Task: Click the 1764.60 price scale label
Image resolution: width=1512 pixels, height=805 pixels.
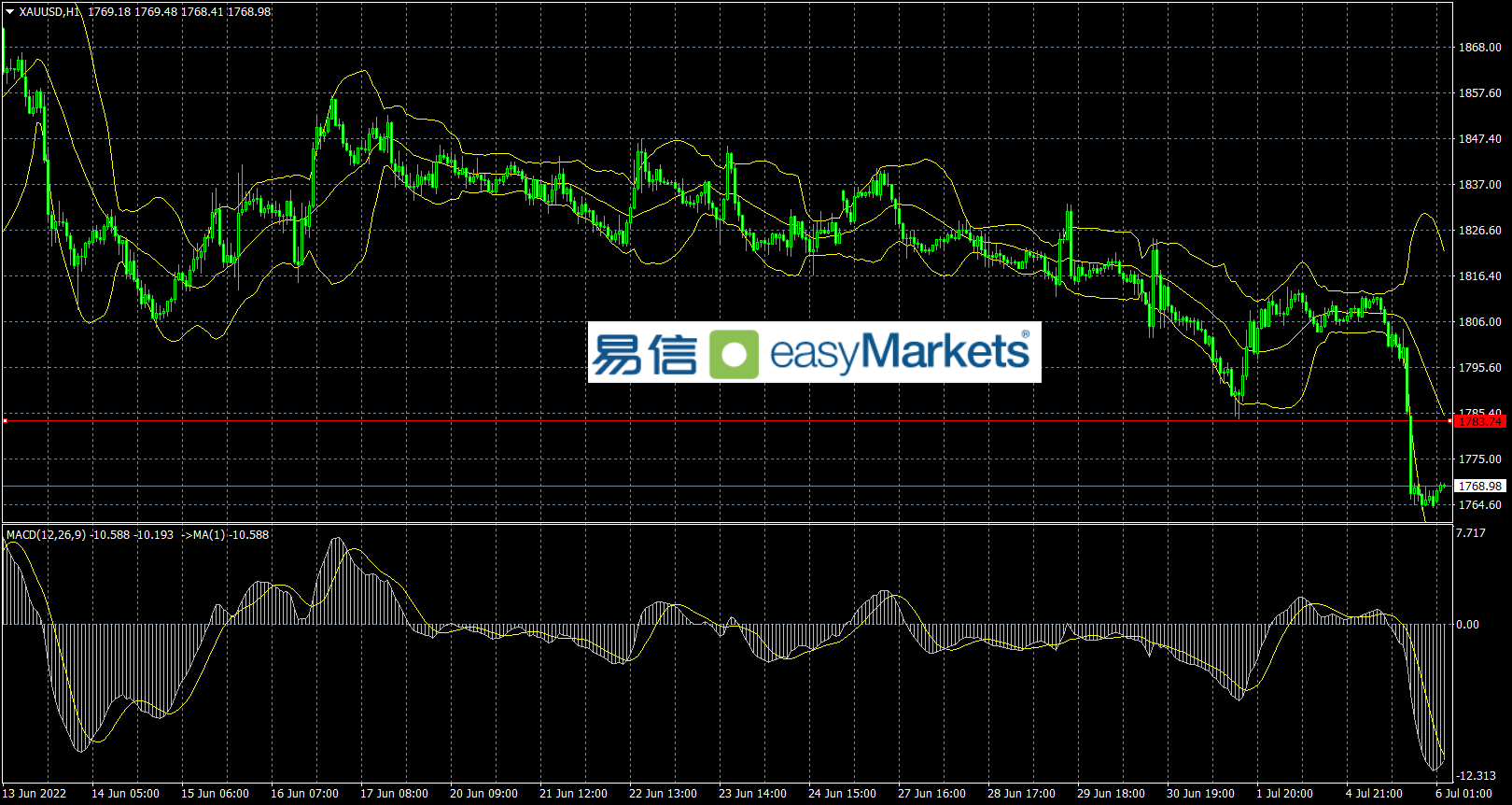Action: [1480, 505]
